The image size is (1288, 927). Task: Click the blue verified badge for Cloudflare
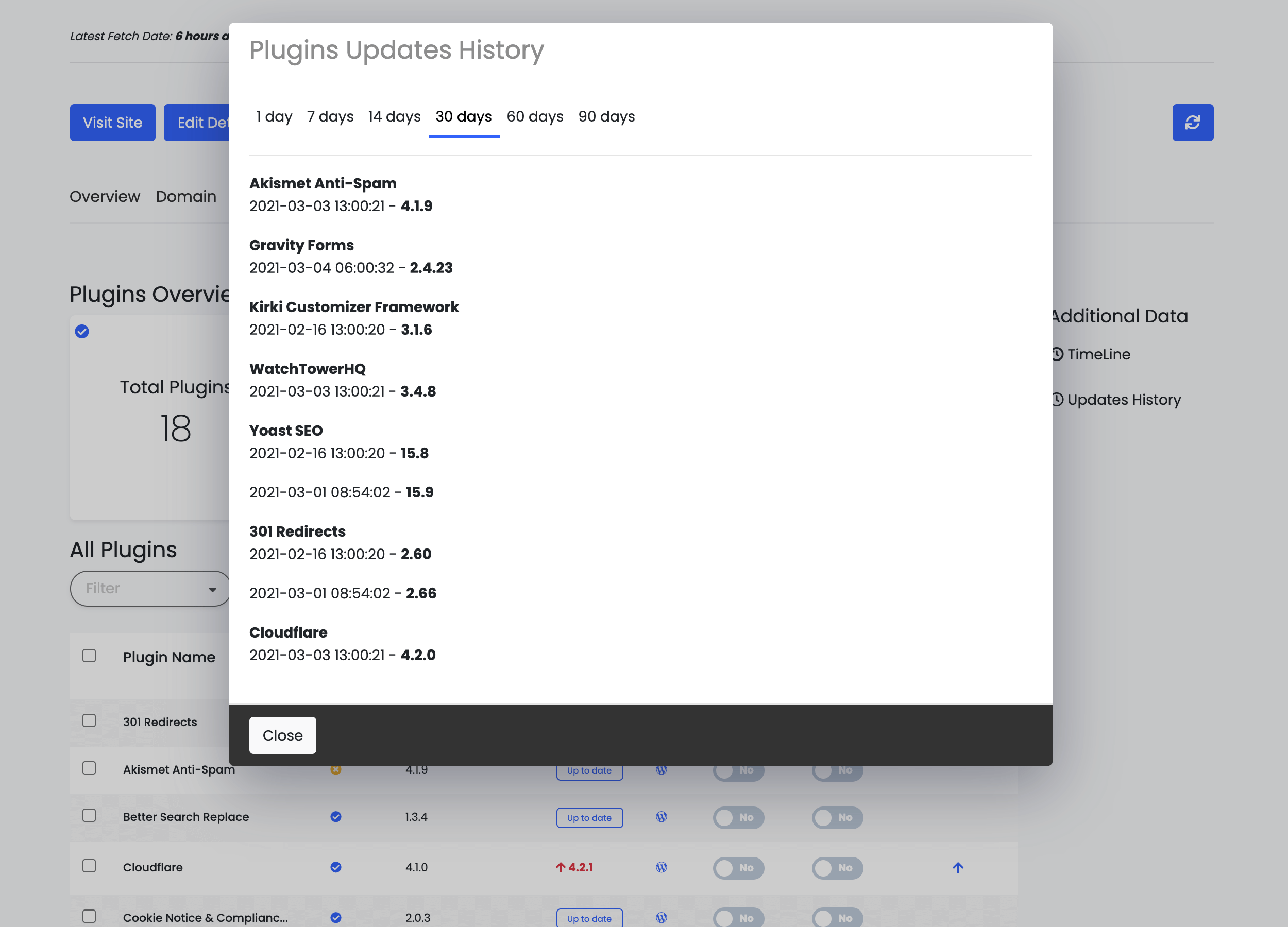(335, 867)
